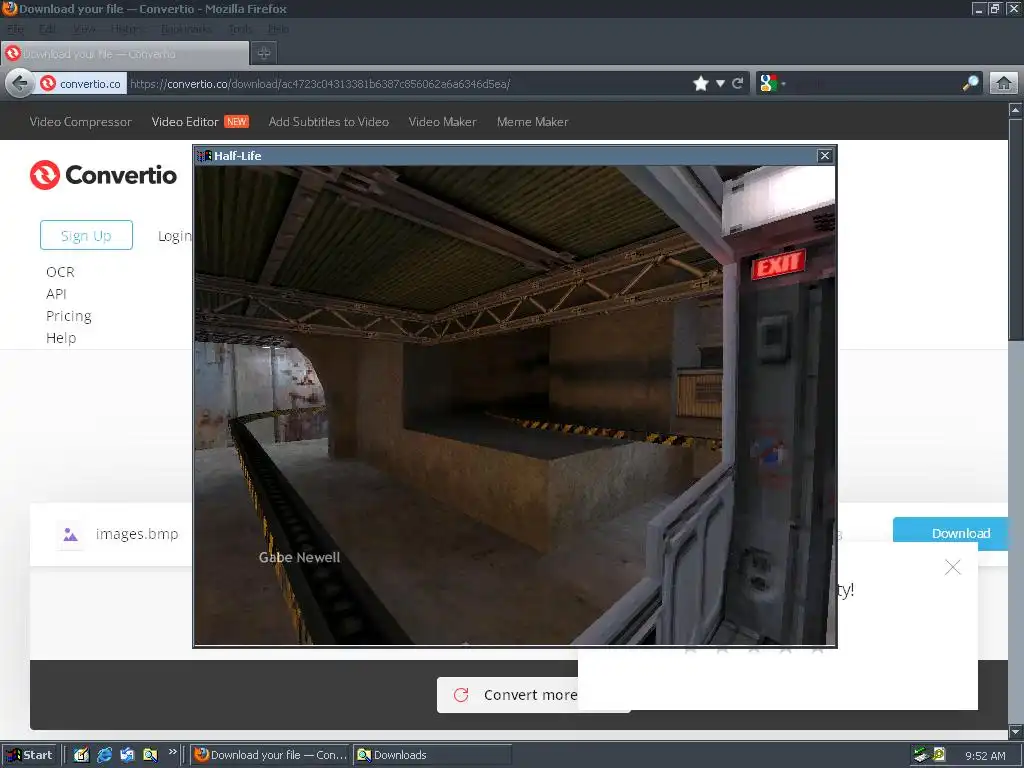Open the Tools menu in Firefox

(x=240, y=29)
